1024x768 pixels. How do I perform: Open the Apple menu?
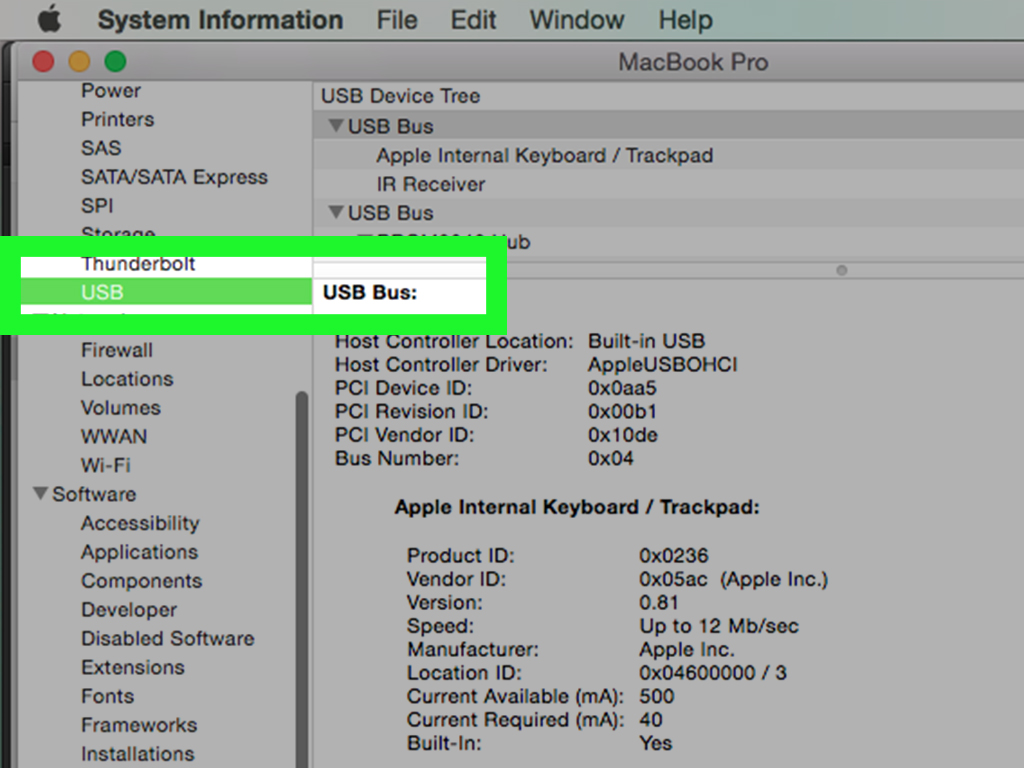(49, 20)
